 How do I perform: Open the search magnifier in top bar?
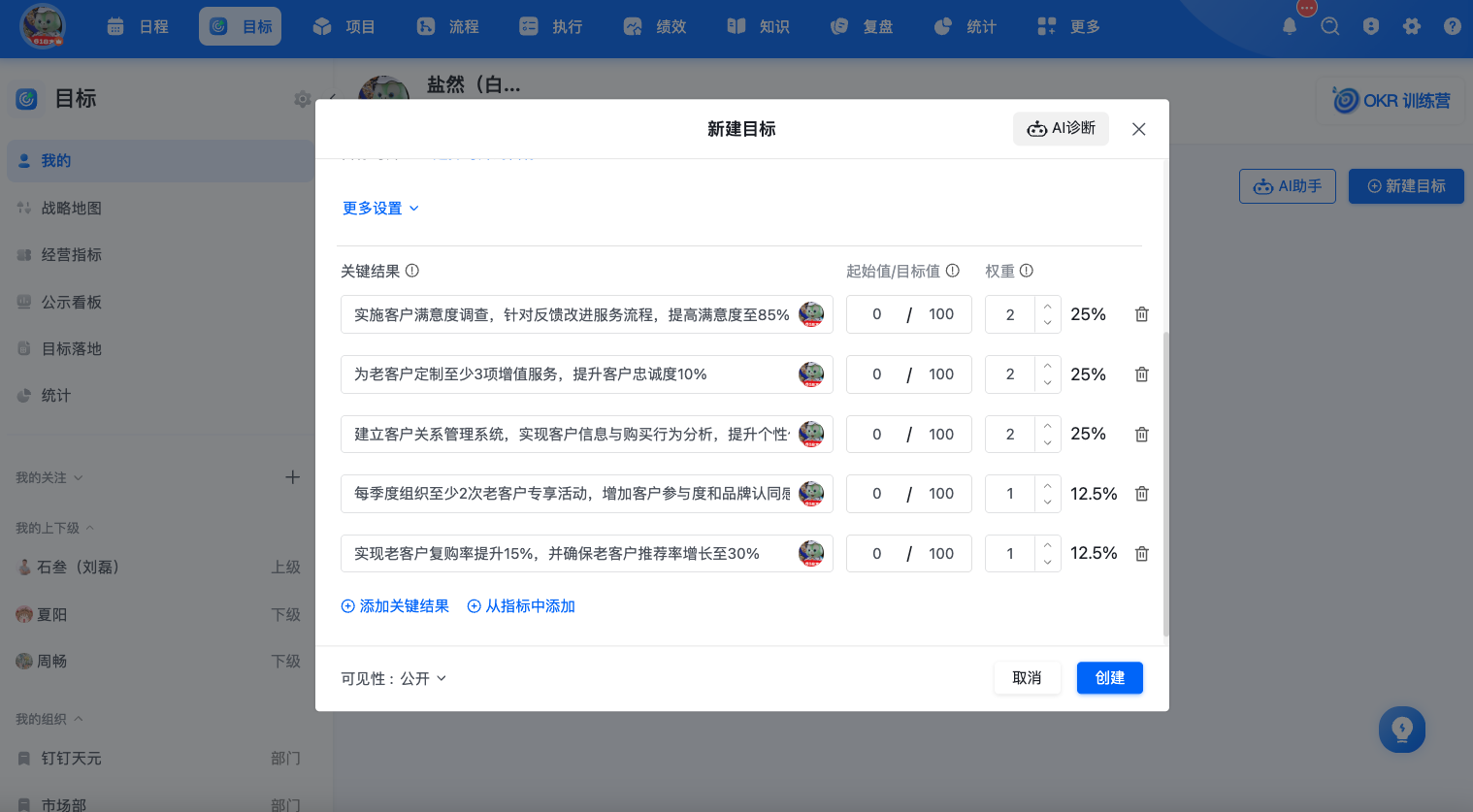click(1330, 26)
